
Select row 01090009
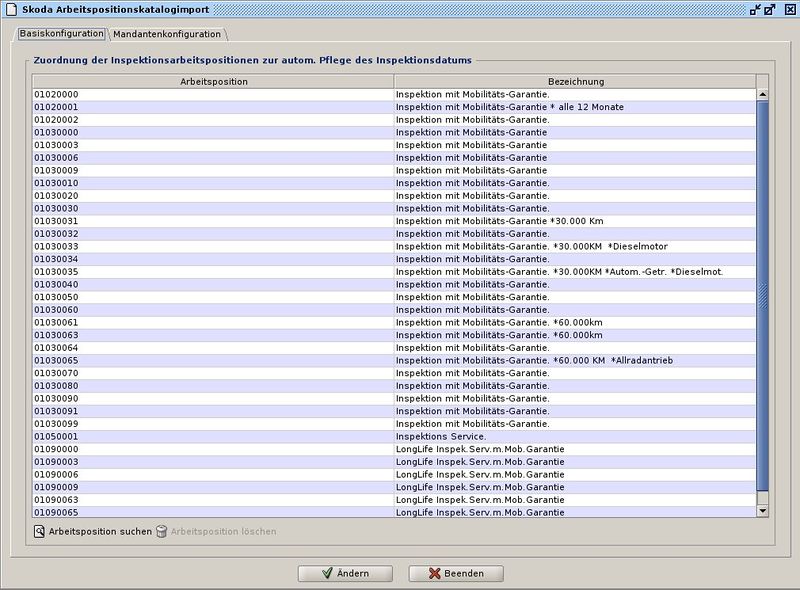[x=394, y=487]
